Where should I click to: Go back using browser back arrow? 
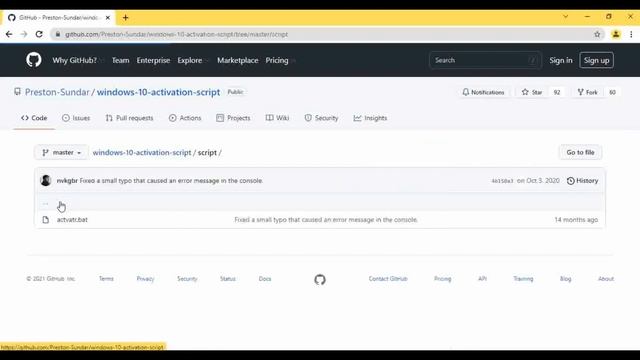(x=9, y=34)
